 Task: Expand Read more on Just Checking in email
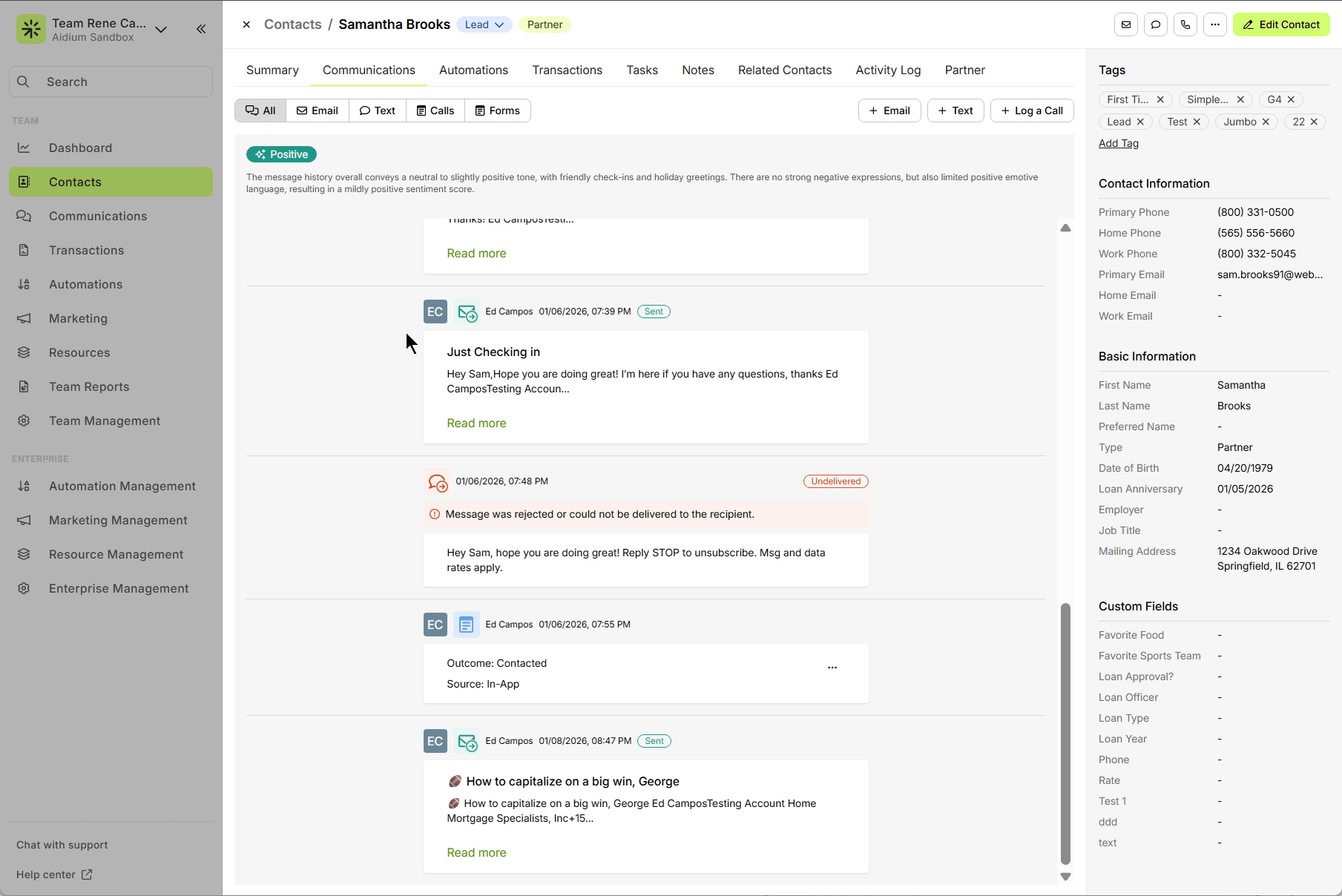point(476,423)
